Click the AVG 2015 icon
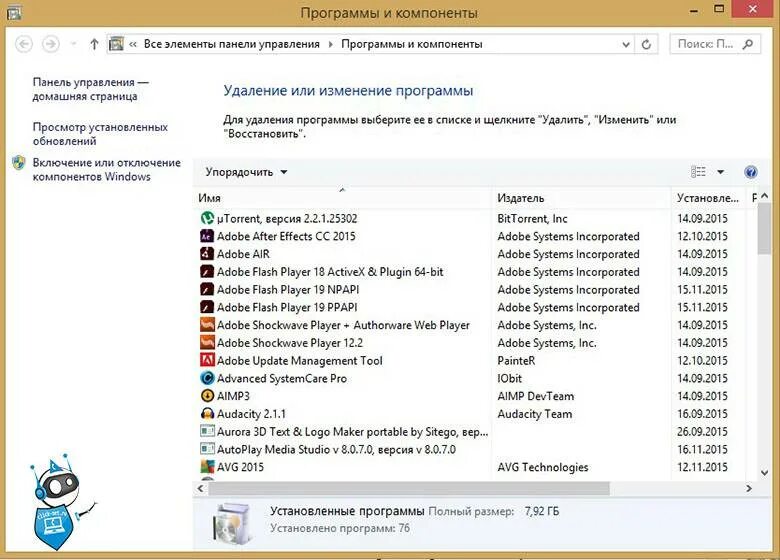Screen dimensions: 780x560 point(207,467)
